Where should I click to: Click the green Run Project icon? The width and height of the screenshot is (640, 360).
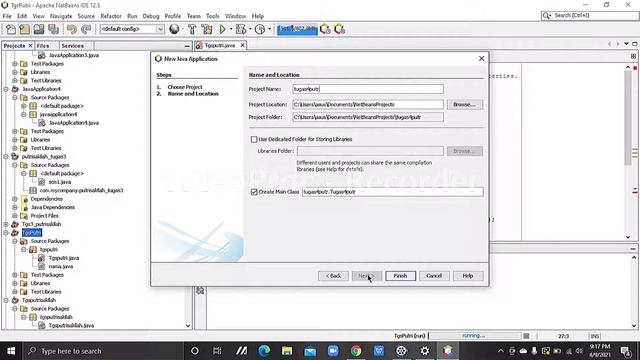click(x=222, y=29)
